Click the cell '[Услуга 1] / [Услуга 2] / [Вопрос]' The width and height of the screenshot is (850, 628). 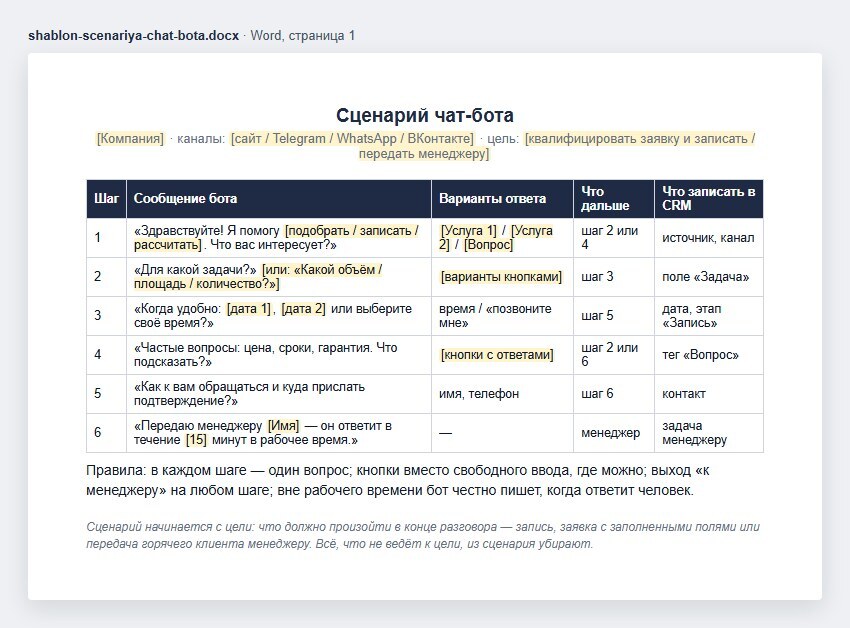(x=502, y=238)
